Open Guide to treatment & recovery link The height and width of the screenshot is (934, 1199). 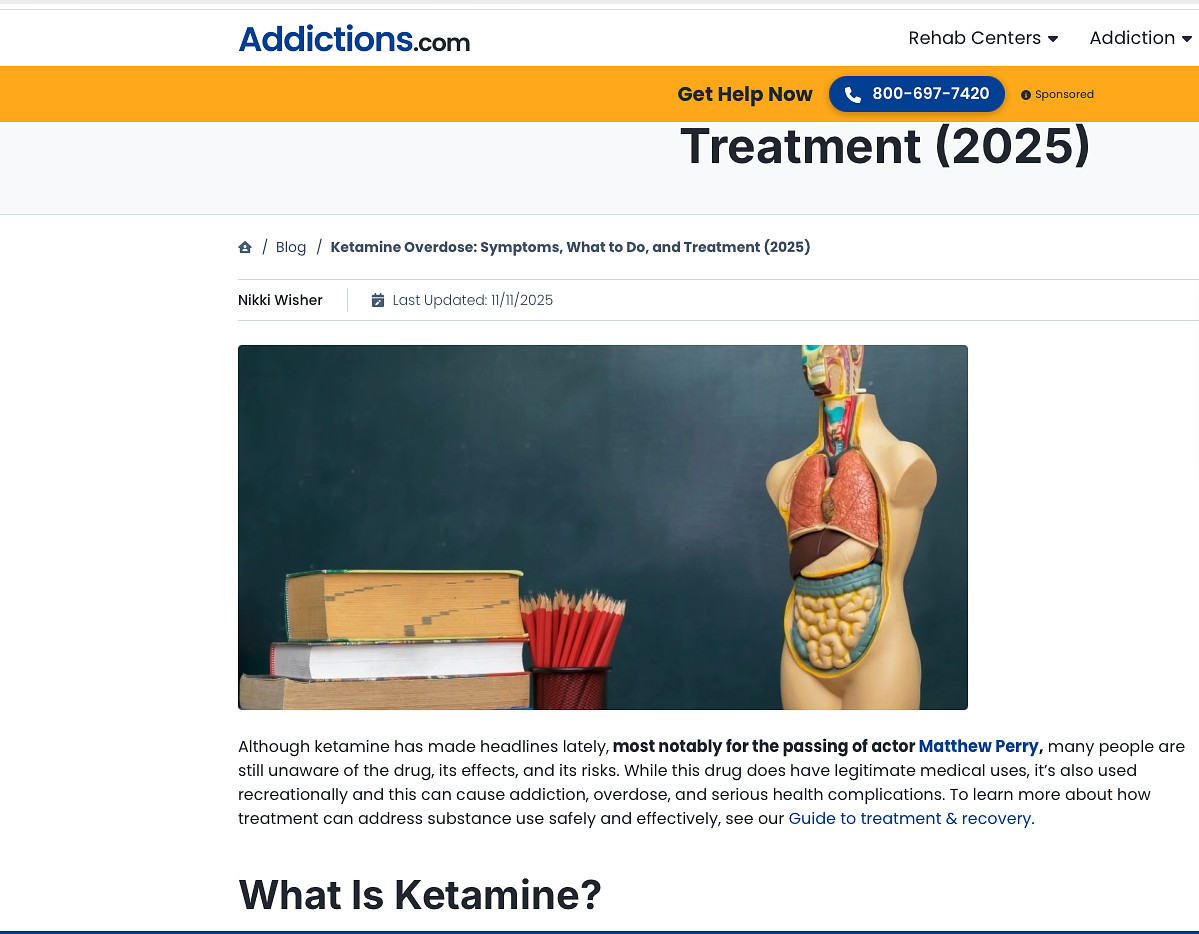point(909,818)
